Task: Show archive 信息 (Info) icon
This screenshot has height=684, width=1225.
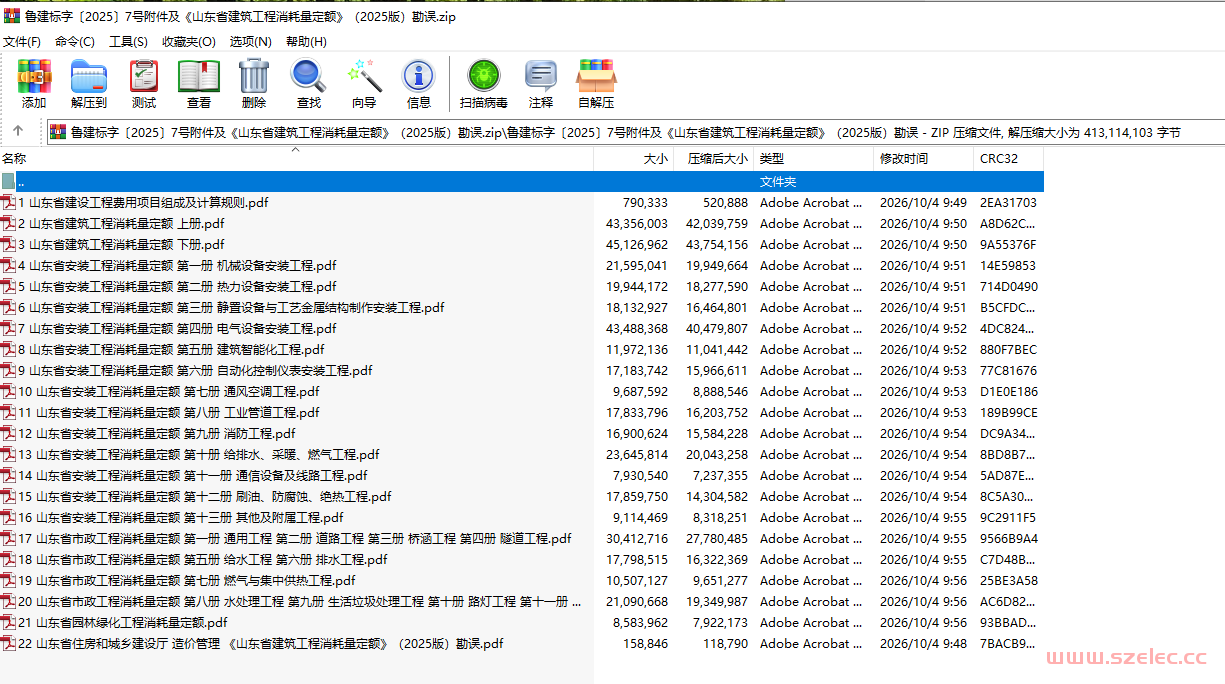Action: pyautogui.click(x=419, y=84)
